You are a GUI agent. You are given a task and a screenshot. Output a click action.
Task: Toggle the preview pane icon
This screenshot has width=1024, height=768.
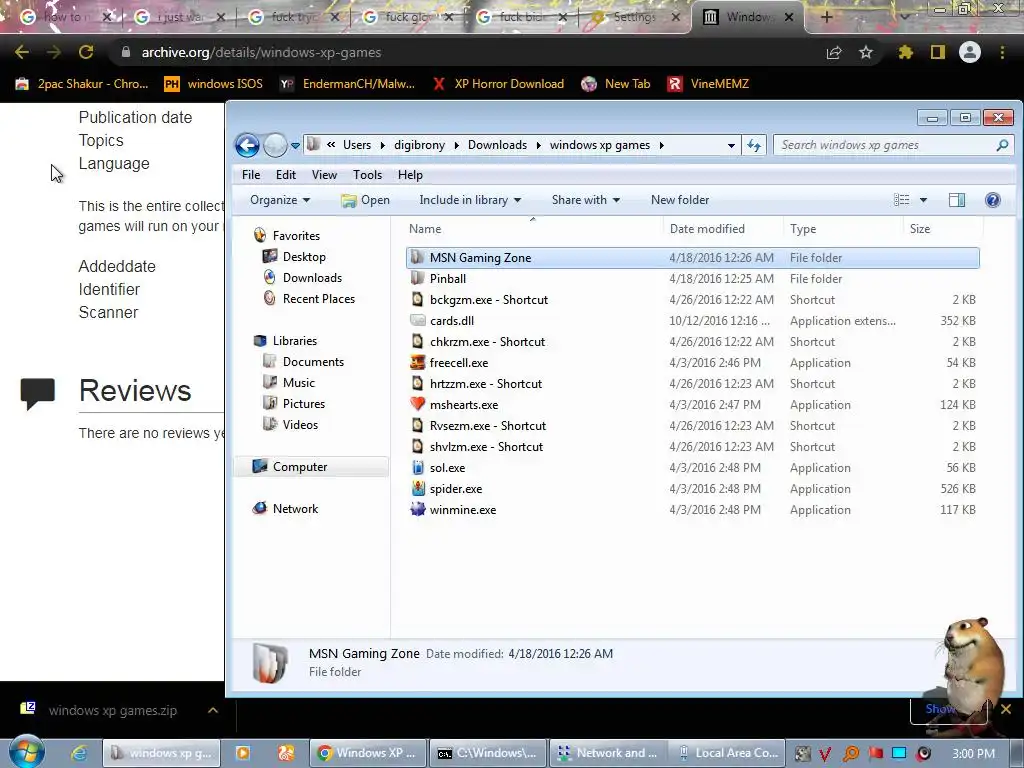957,200
